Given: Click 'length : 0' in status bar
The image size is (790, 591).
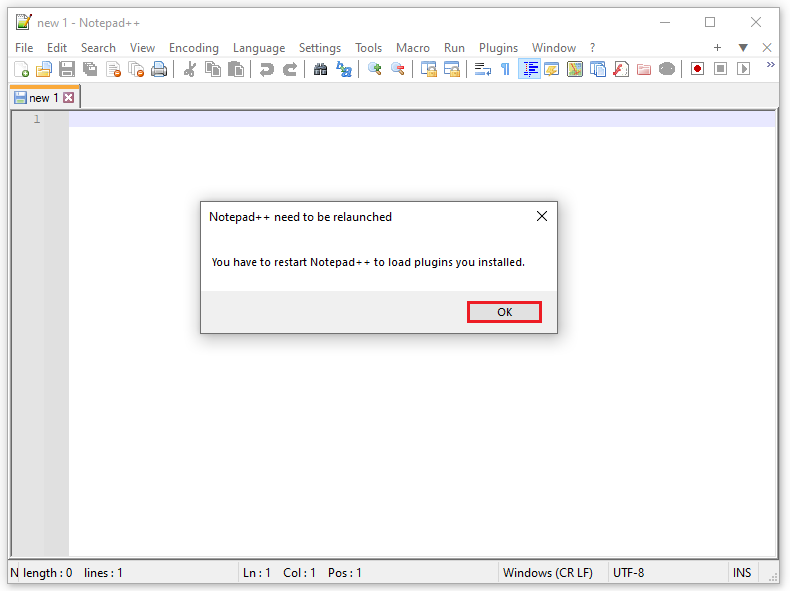Looking at the screenshot, I should coord(47,573).
